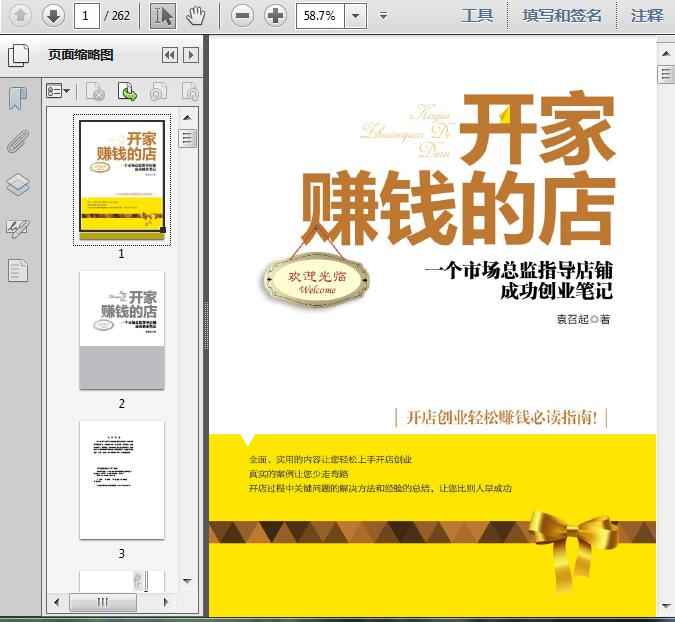Show the Layers panel in the sidebar
Image resolution: width=675 pixels, height=622 pixels.
tap(18, 185)
